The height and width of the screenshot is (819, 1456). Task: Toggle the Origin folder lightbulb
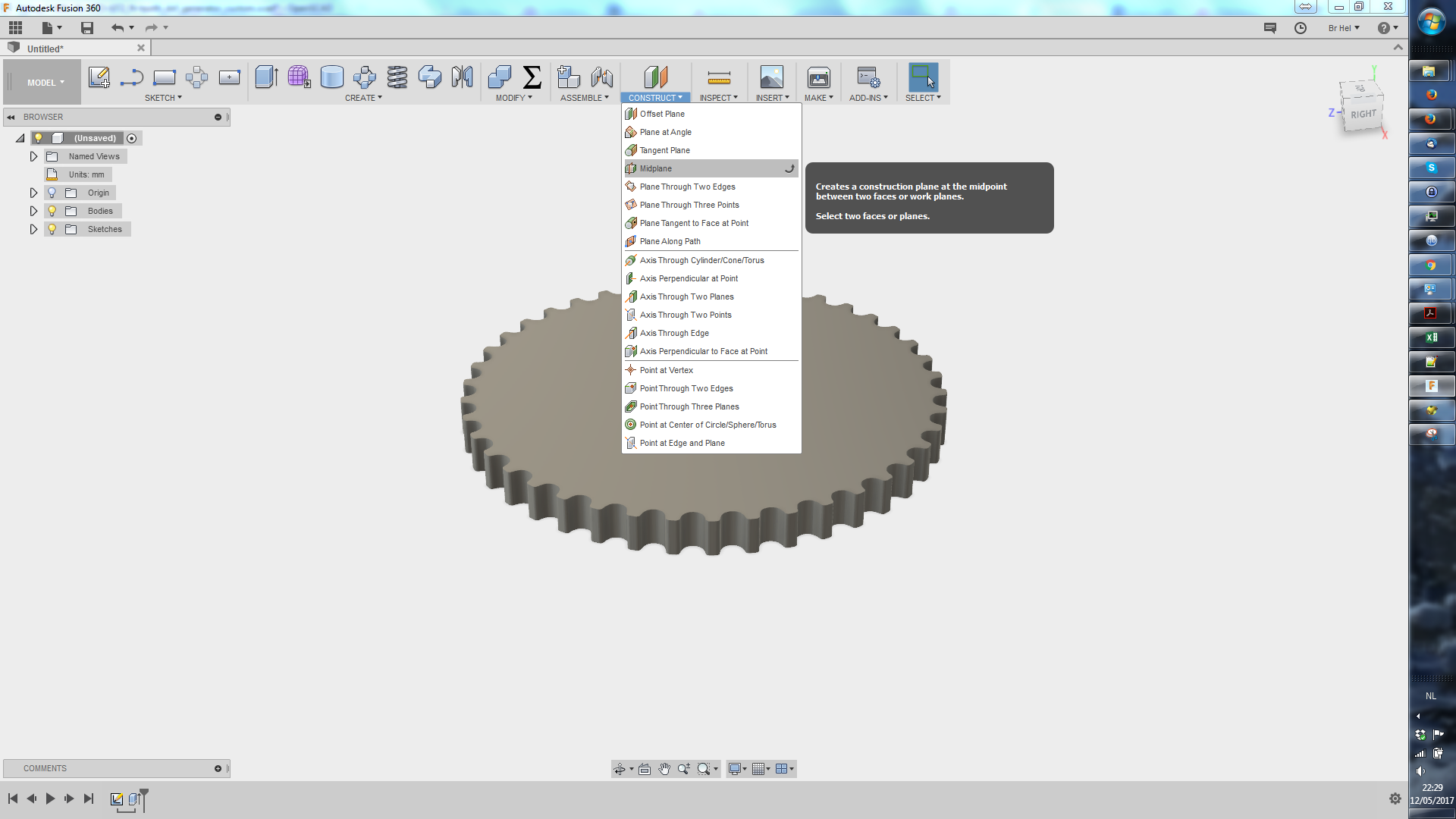pyautogui.click(x=52, y=193)
